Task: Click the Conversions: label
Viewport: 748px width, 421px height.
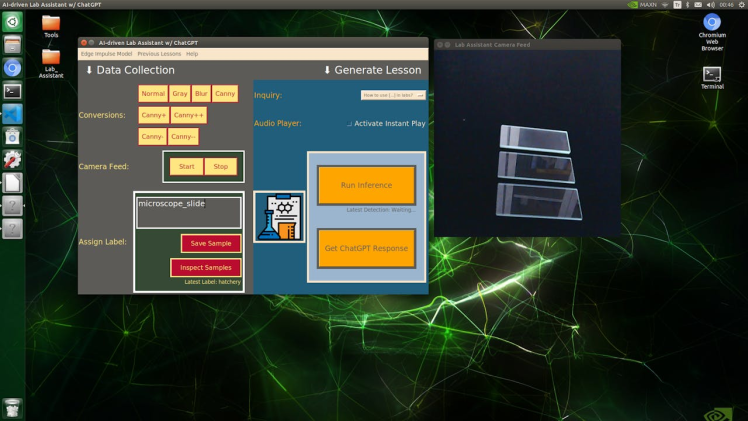Action: [x=102, y=115]
